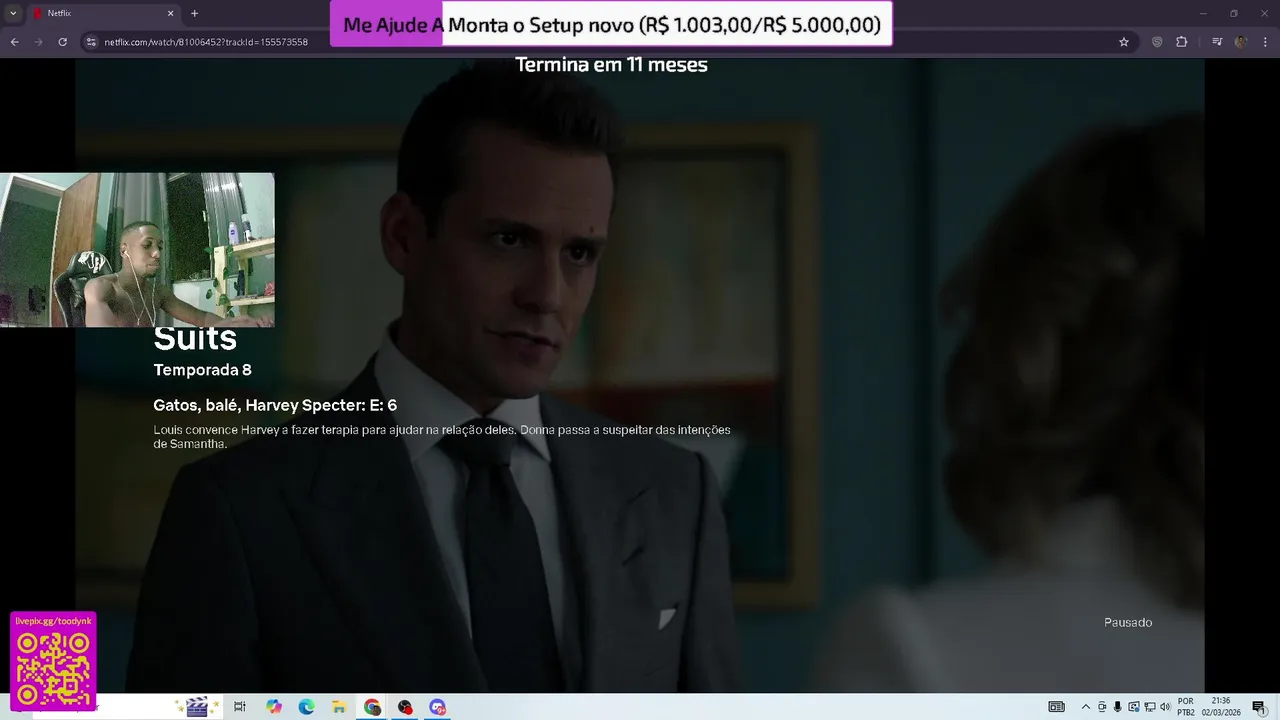1280x720 pixels.
Task: Open Microsoft Edge from taskbar
Action: (307, 707)
